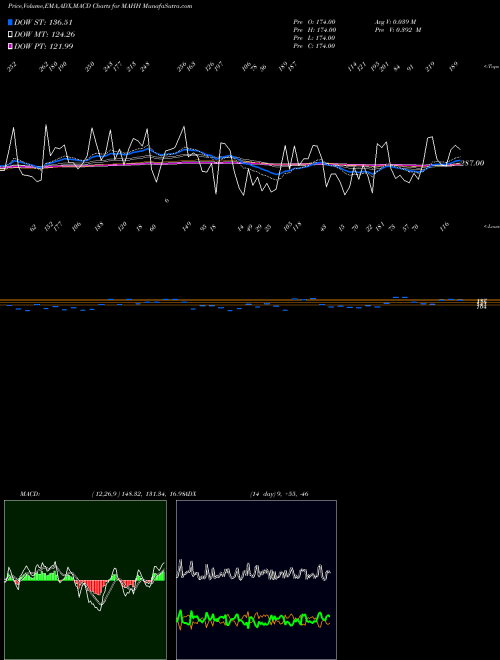The height and width of the screenshot is (660, 500).
Task: Open the MACD histogram panel
Action: [85, 580]
